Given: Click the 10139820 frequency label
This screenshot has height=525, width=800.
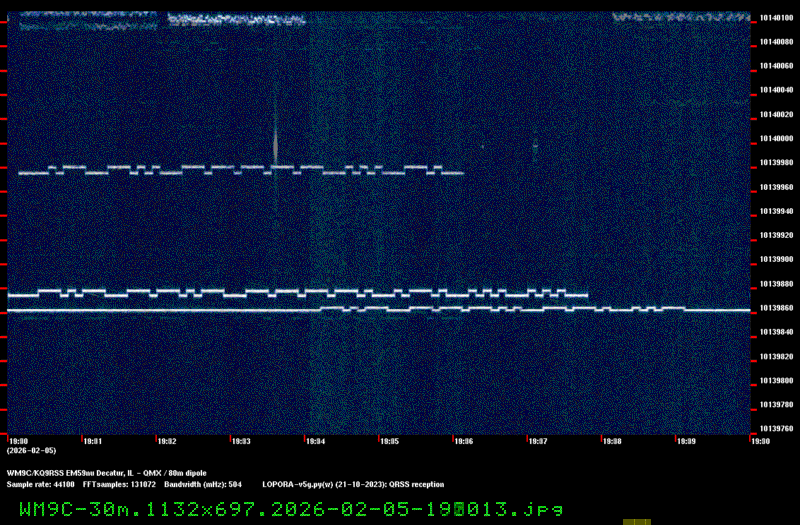Looking at the screenshot, I should pos(776,357).
